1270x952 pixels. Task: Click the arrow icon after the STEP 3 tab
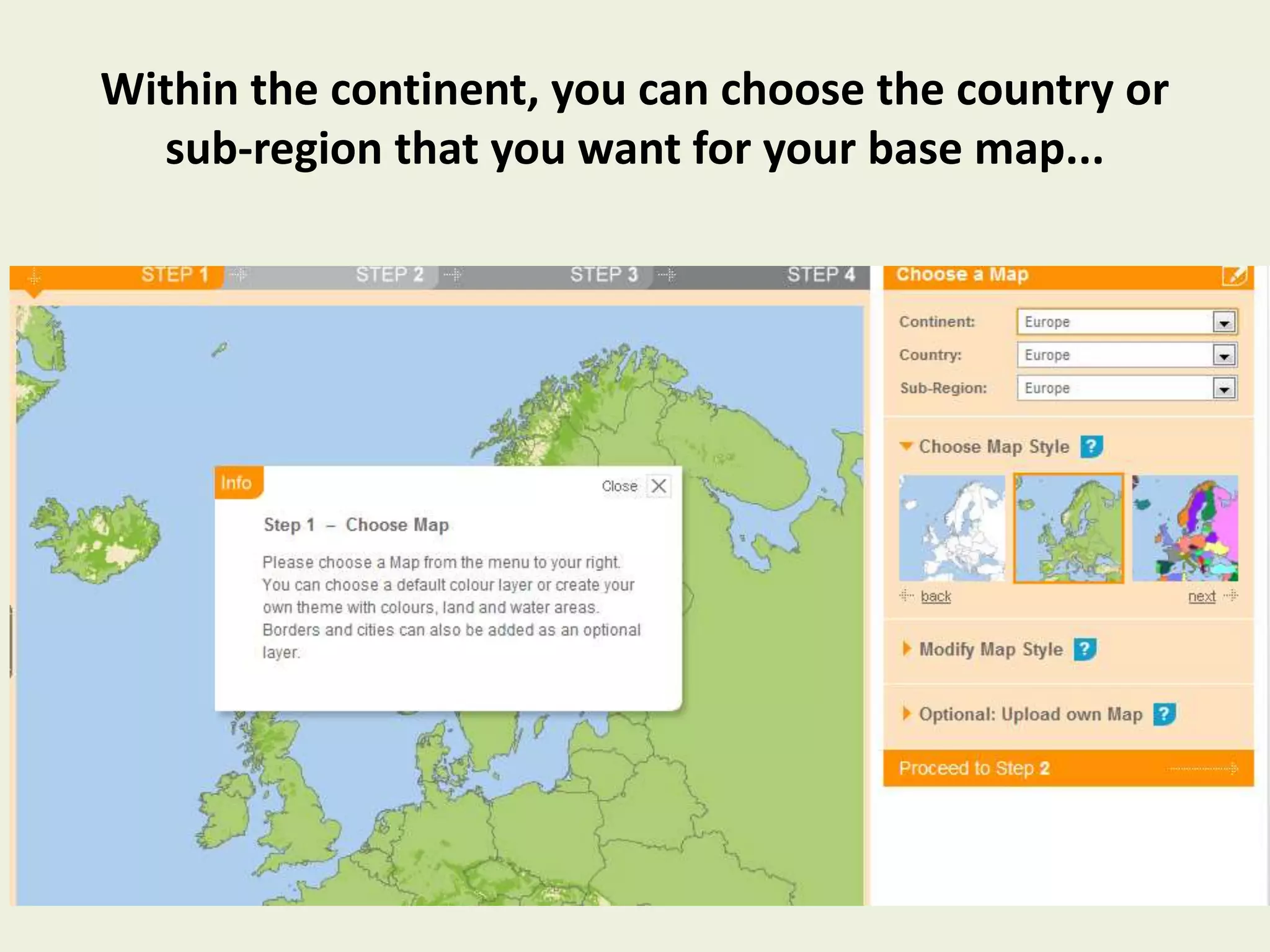coord(667,275)
